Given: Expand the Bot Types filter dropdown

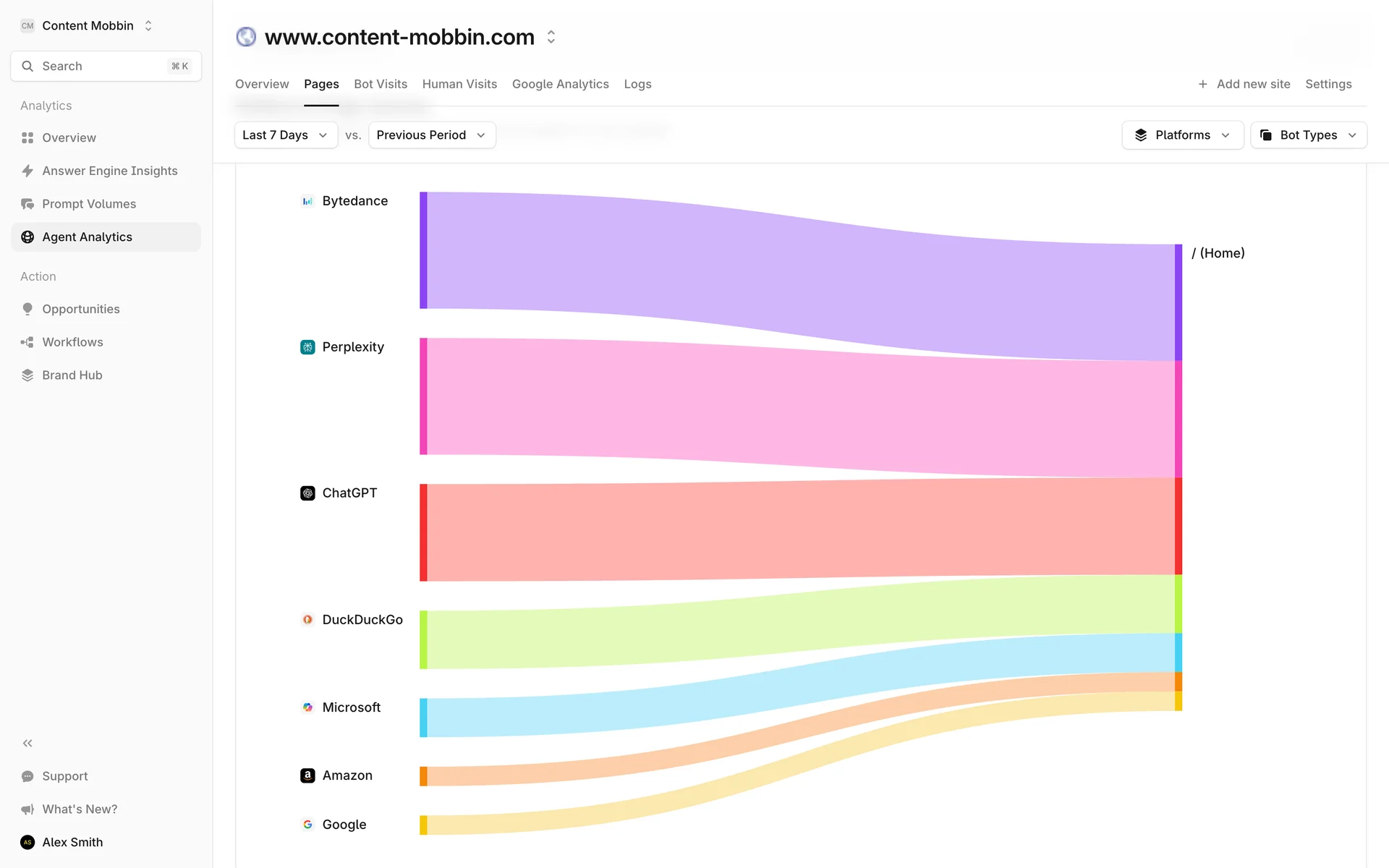Looking at the screenshot, I should [1308, 135].
